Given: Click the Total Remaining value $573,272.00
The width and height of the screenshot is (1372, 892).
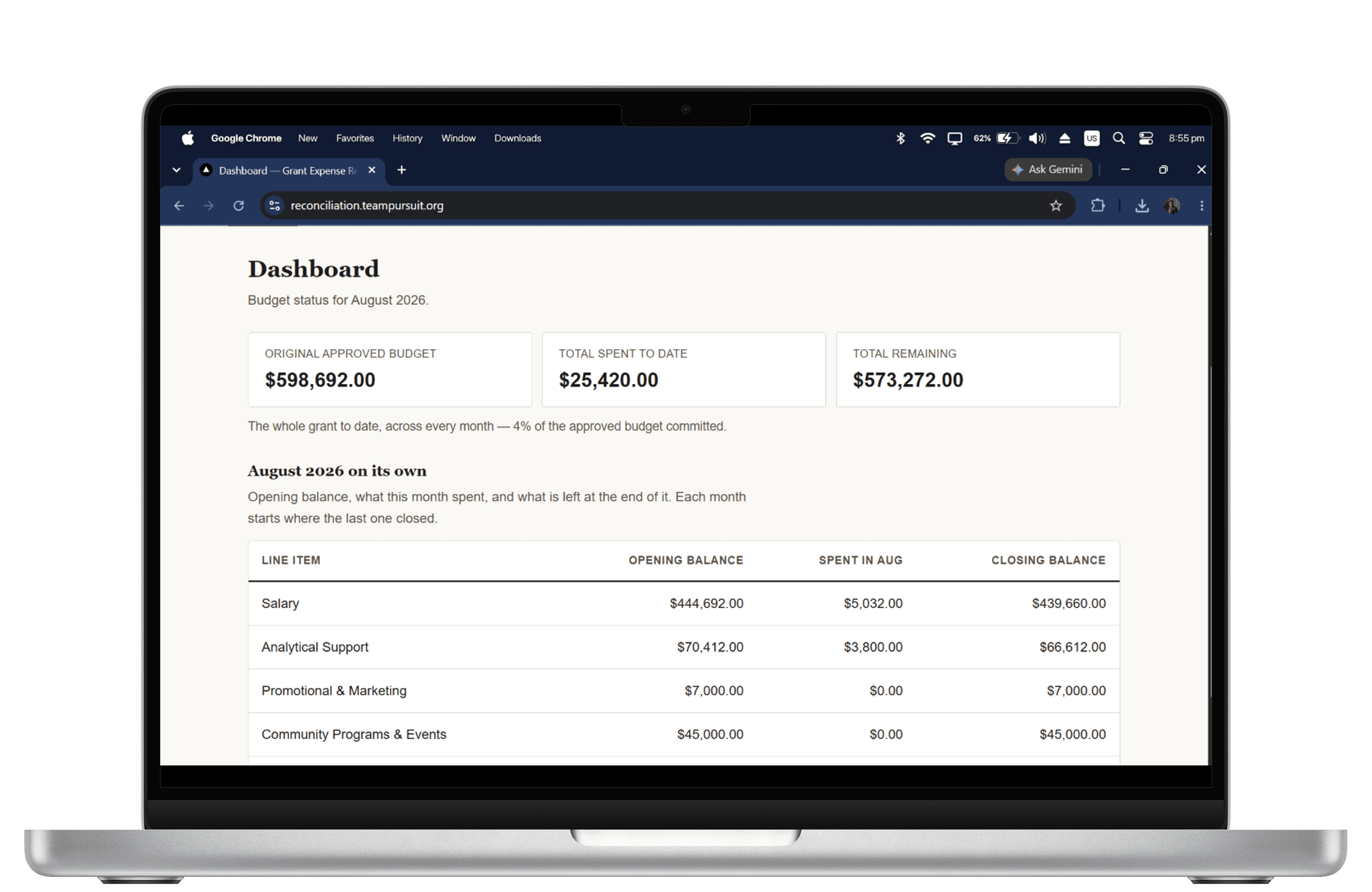Looking at the screenshot, I should [908, 380].
